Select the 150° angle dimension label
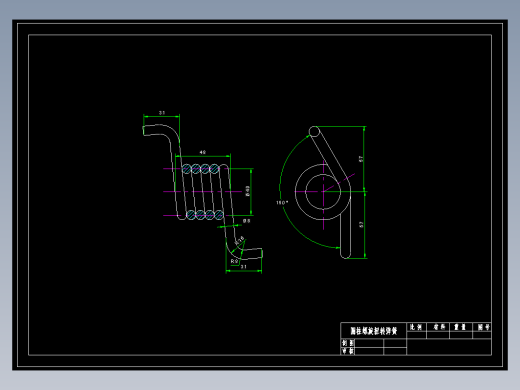Image resolution: width=520 pixels, height=390 pixels. [x=282, y=202]
